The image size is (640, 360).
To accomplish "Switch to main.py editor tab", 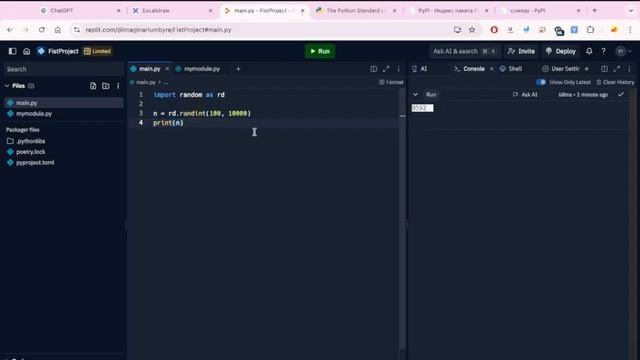I will [149, 69].
